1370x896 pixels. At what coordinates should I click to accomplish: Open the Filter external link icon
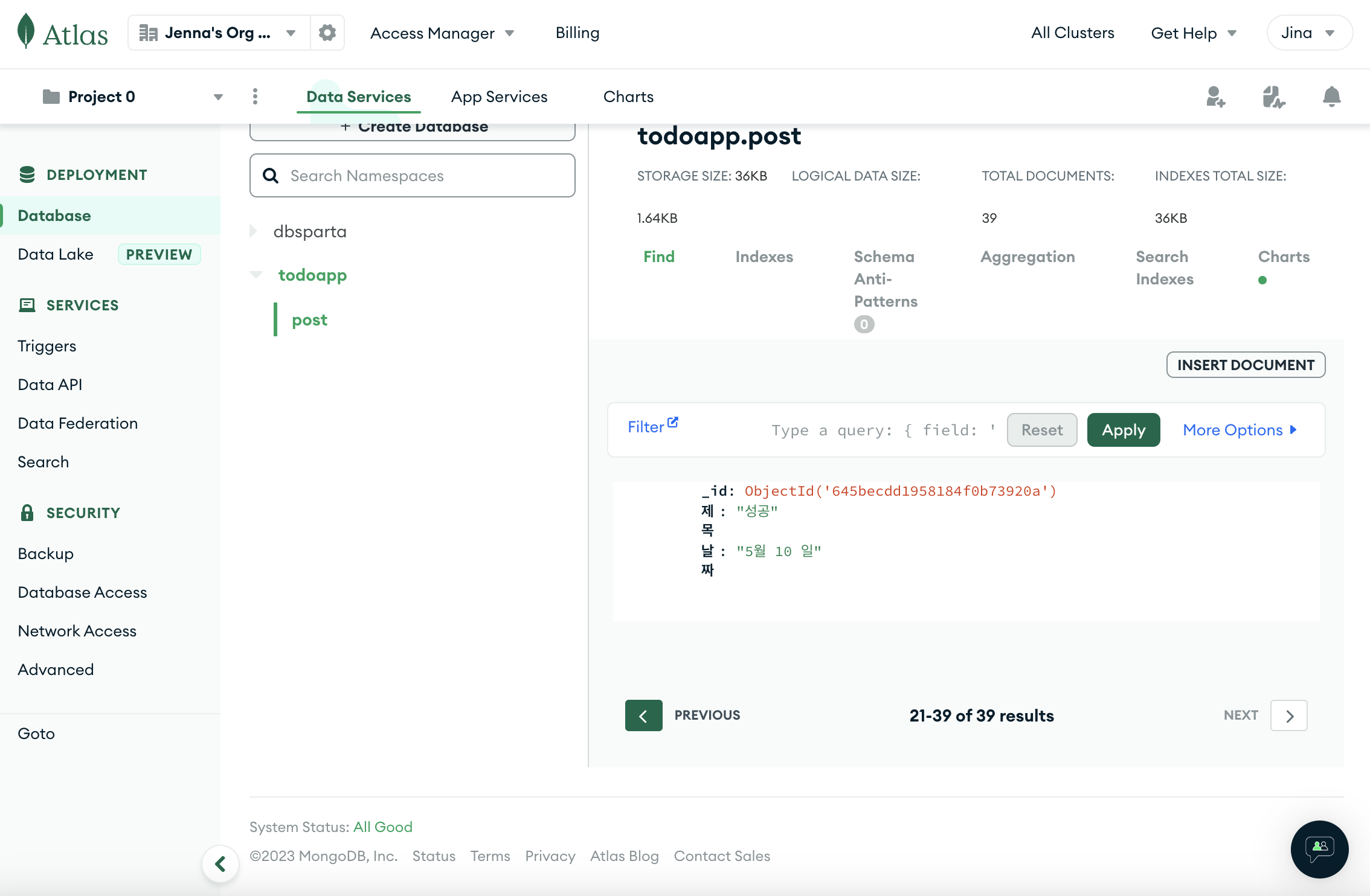point(673,423)
